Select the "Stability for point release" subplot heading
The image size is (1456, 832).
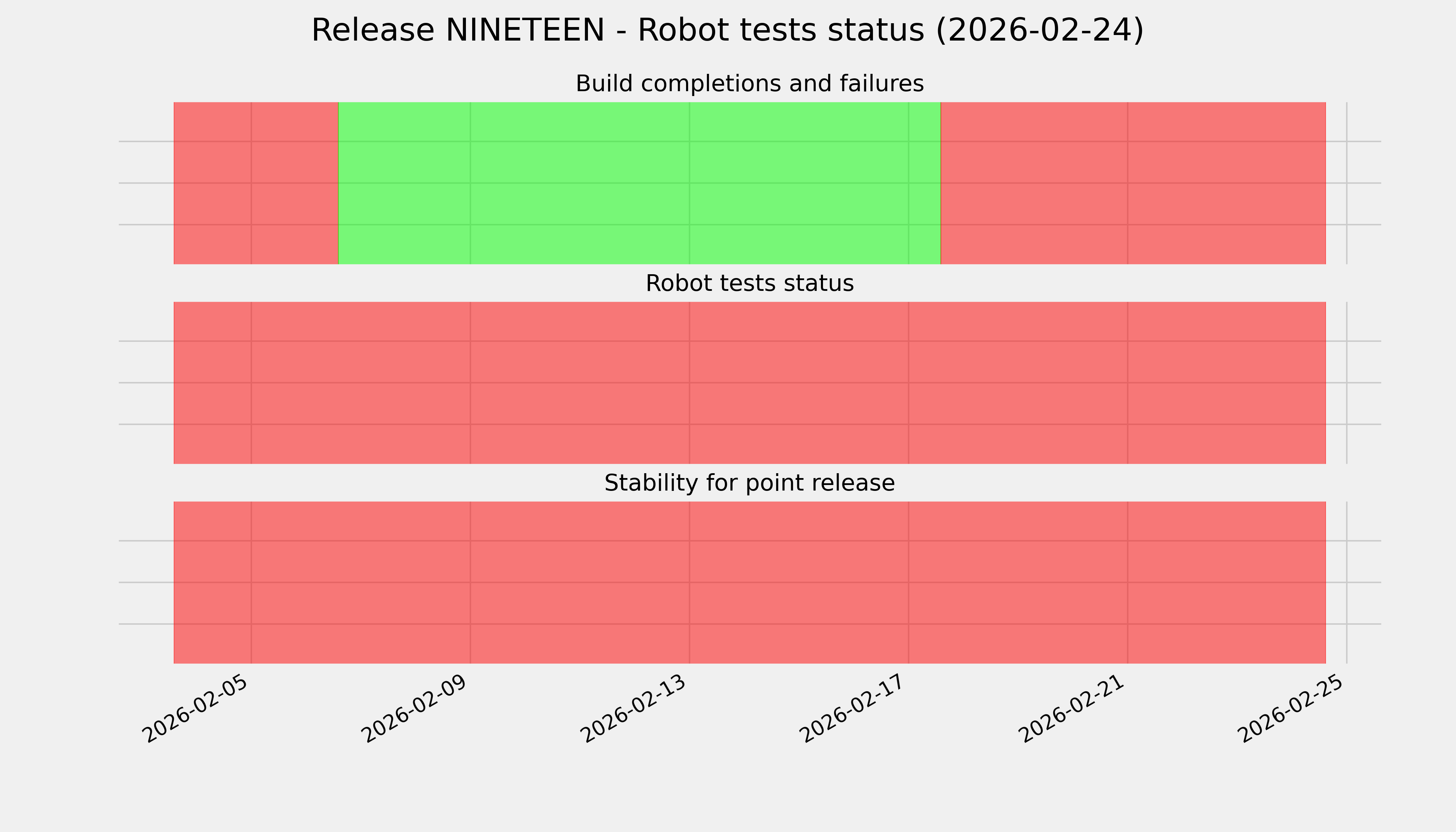coord(749,484)
